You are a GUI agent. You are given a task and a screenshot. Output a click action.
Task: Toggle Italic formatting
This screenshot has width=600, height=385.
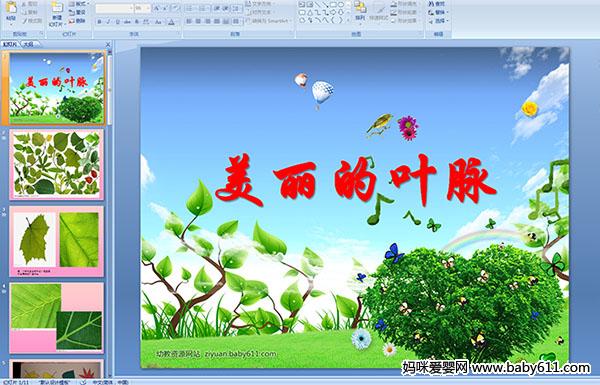[108, 22]
